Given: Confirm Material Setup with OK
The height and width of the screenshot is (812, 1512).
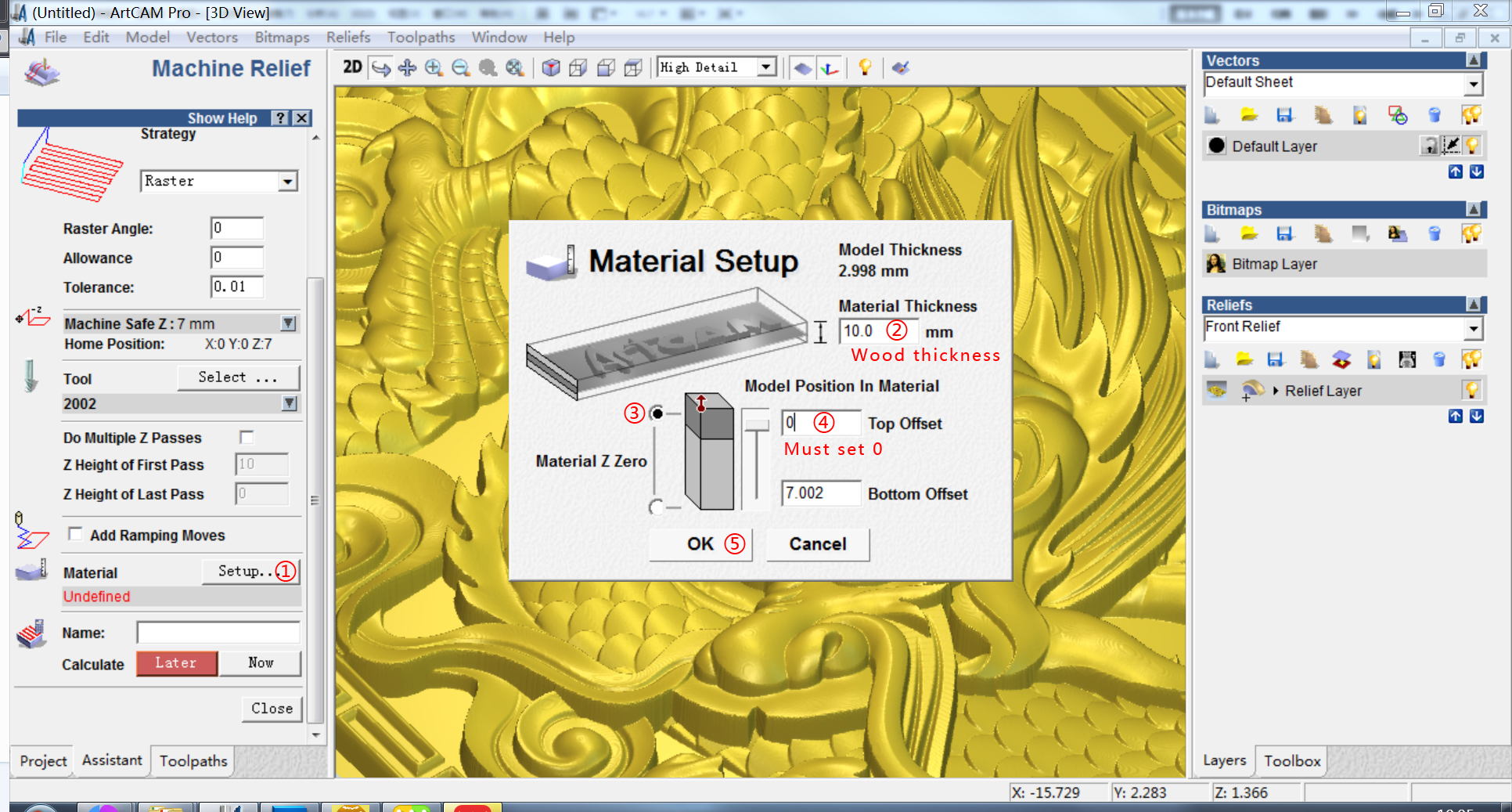Looking at the screenshot, I should tap(700, 543).
